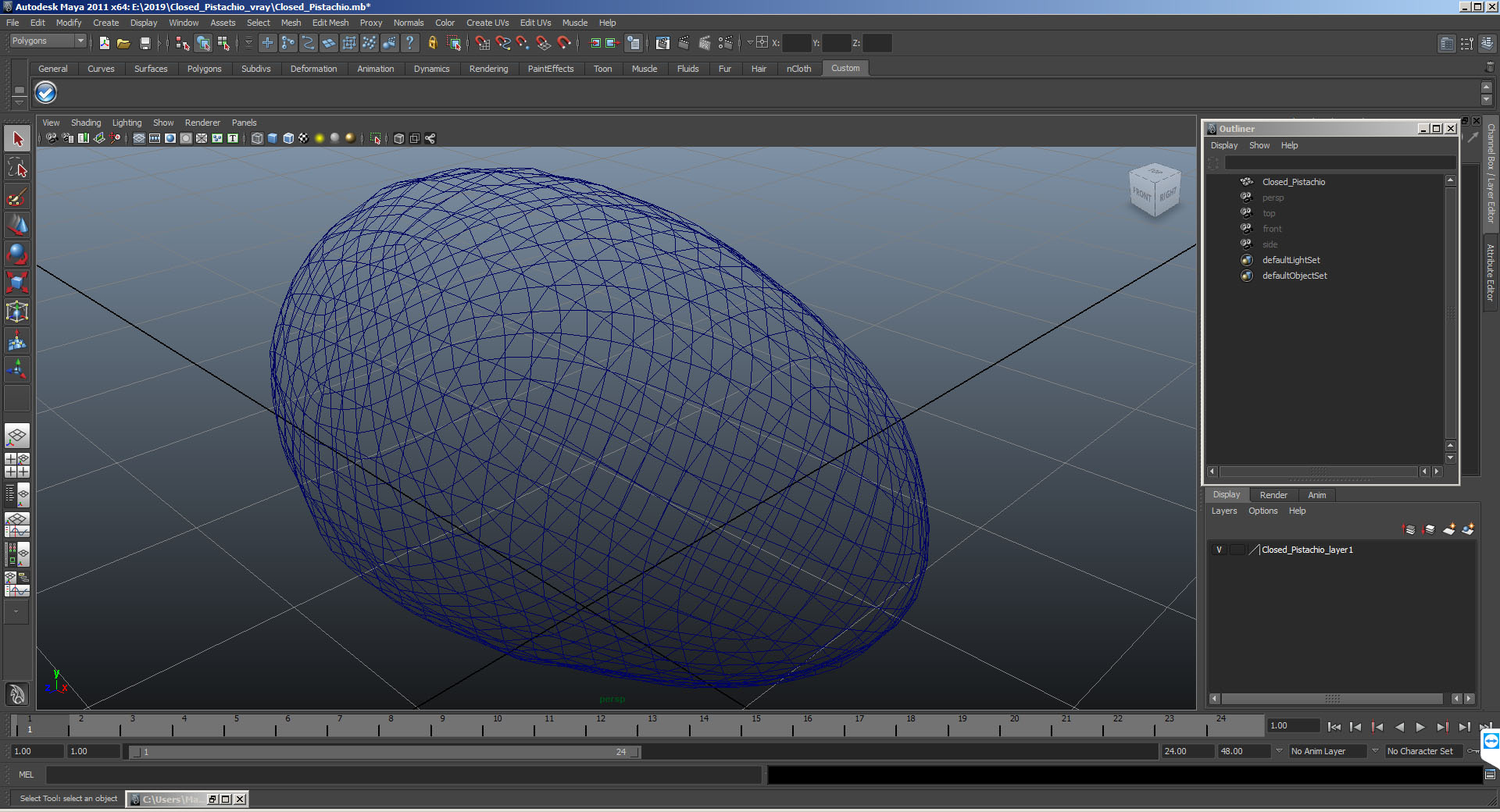Click the view cube in viewport

point(1154,190)
